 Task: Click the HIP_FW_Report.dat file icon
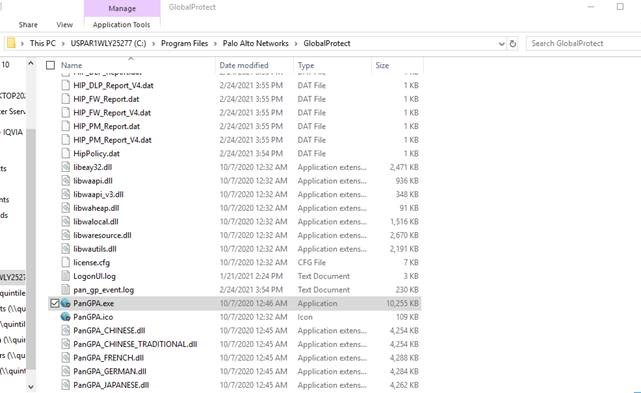65,99
